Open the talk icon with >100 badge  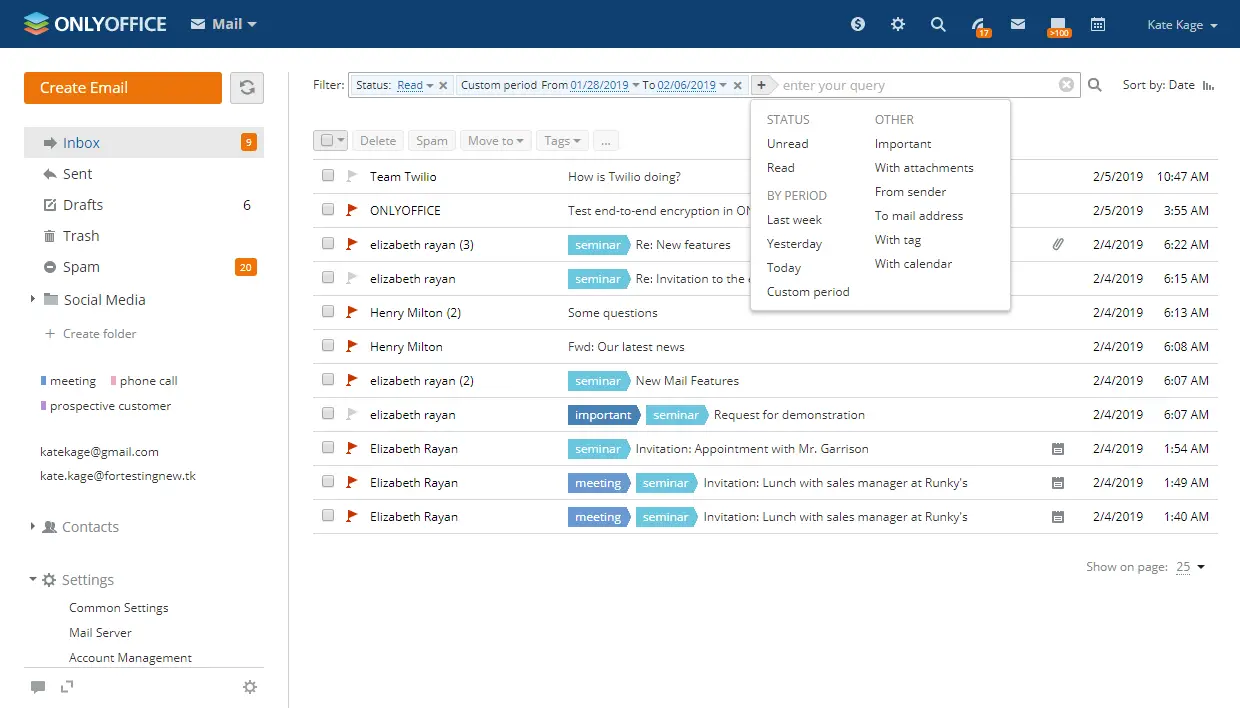coord(1058,26)
